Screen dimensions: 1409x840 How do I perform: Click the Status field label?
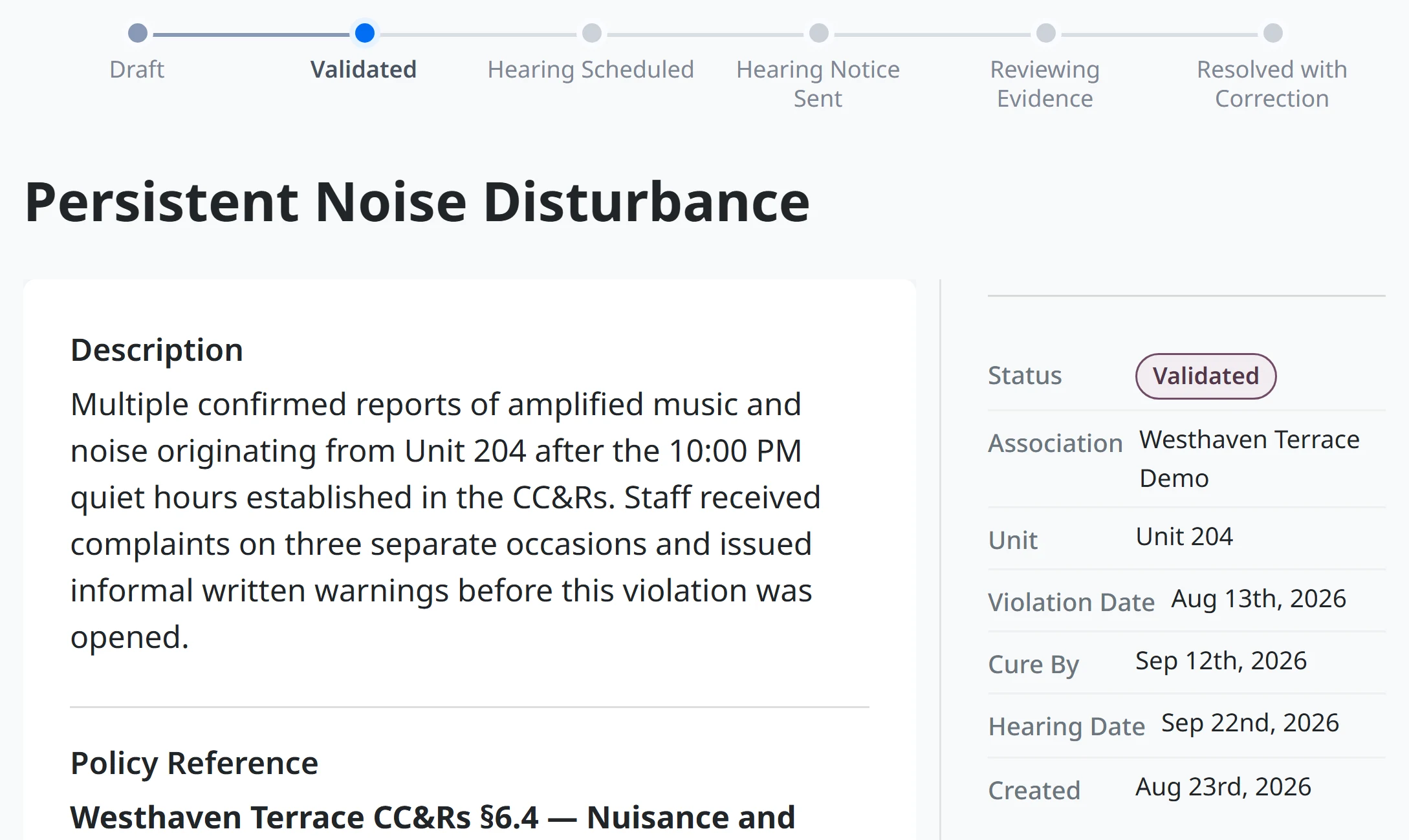1025,376
